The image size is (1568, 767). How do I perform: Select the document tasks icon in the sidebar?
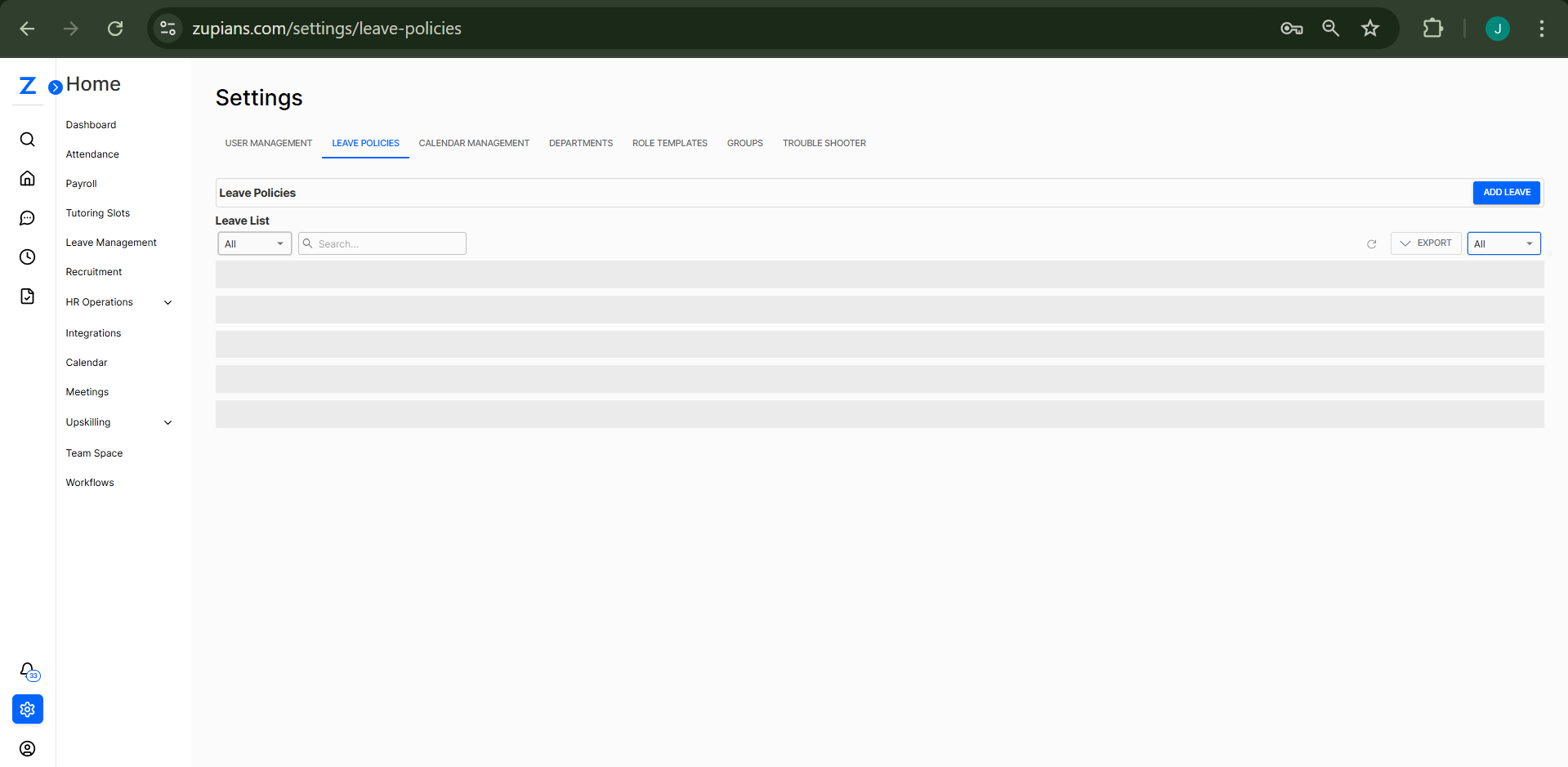[27, 296]
